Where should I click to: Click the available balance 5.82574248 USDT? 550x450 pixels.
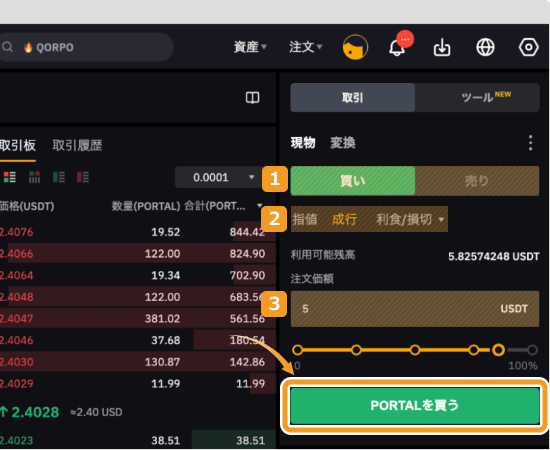point(494,256)
